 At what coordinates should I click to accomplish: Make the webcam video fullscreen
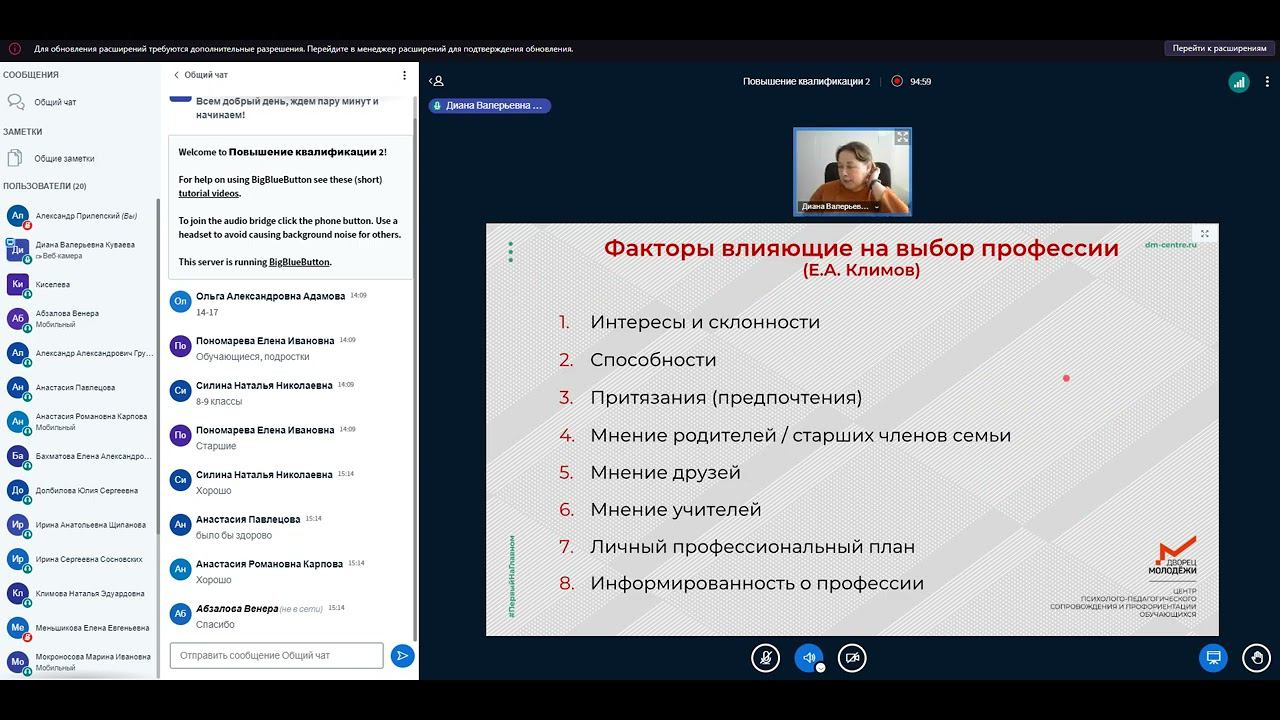(902, 137)
